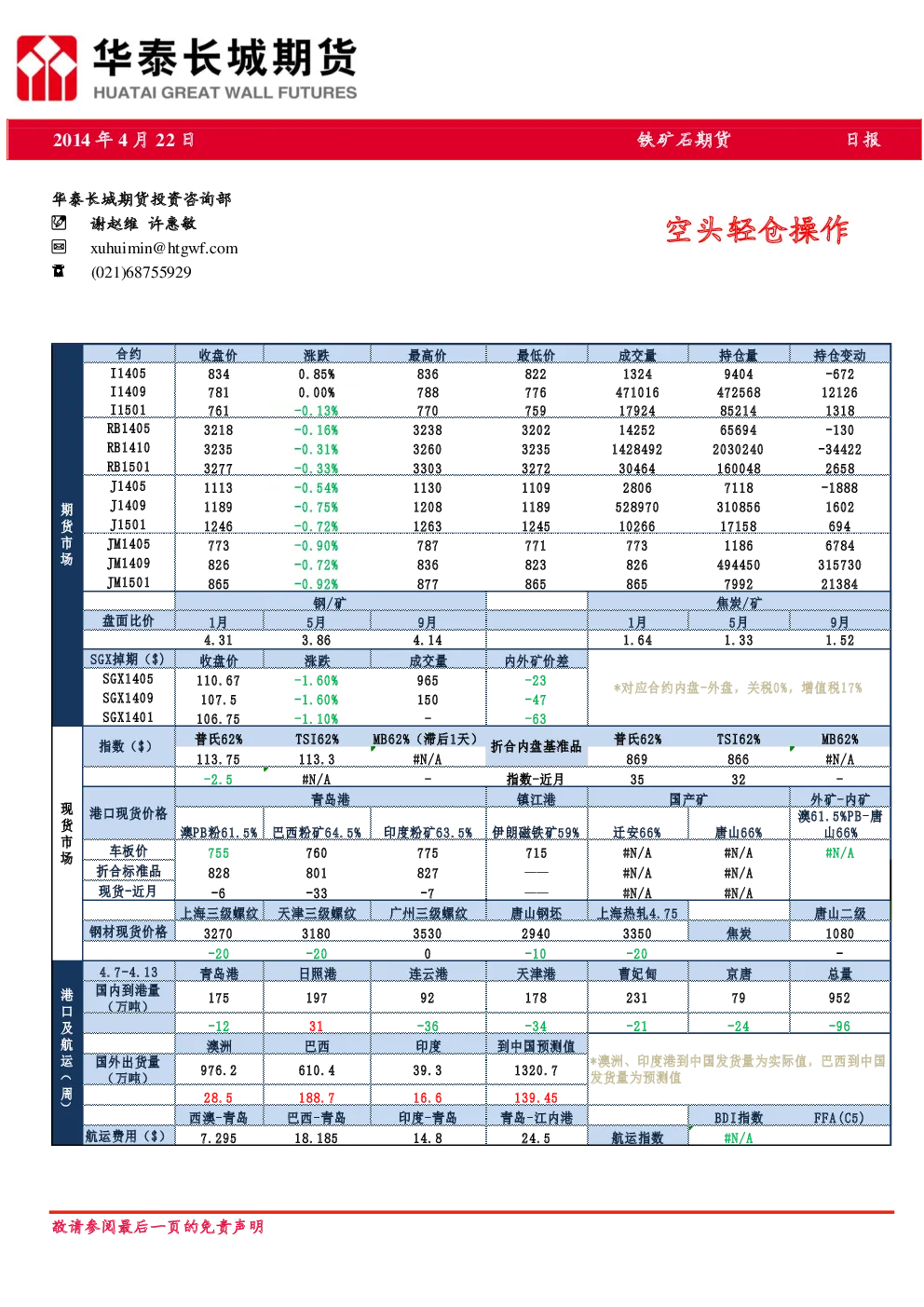
Task: Click the 青岛港 header in spot prices
Action: coord(331,799)
